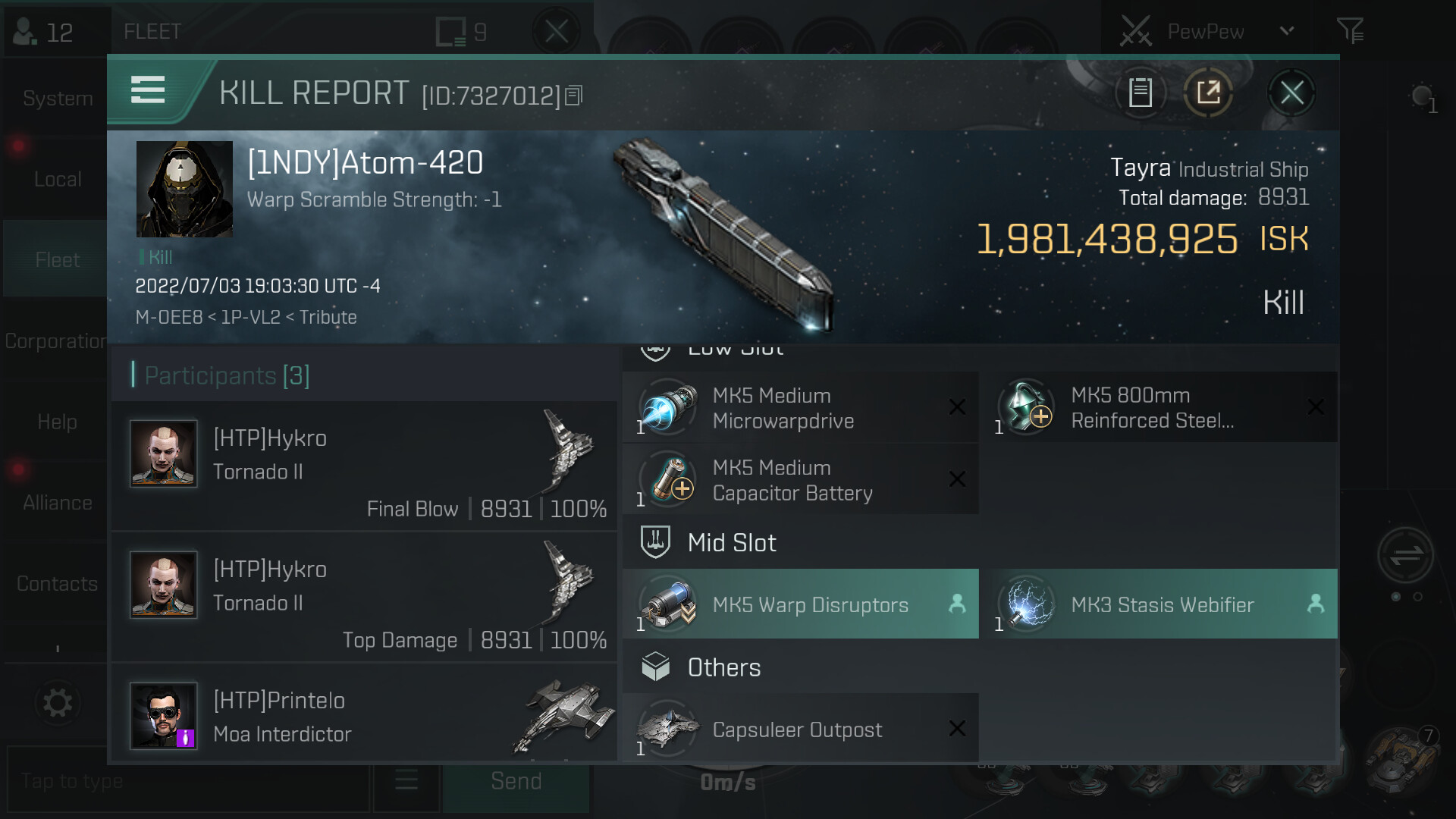Screen dimensions: 1456x819
Task: Select the MK3 Stasis Webifier module icon
Action: (1027, 604)
